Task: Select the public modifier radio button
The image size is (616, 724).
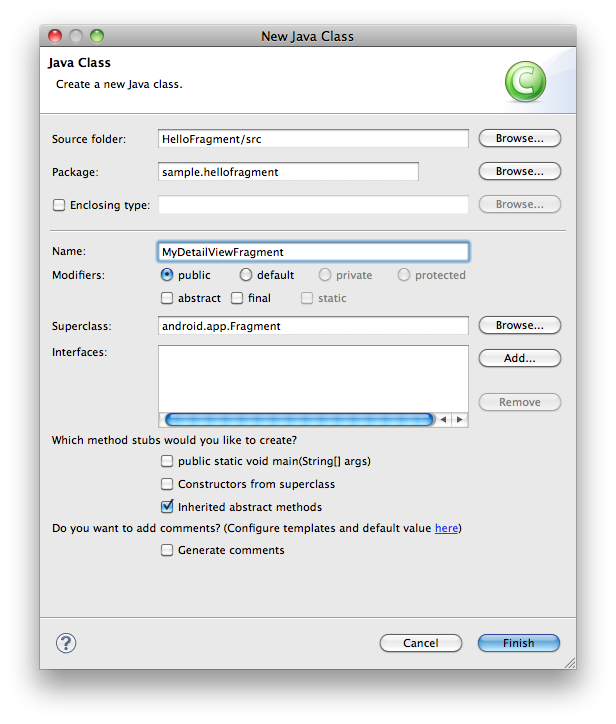Action: point(167,275)
